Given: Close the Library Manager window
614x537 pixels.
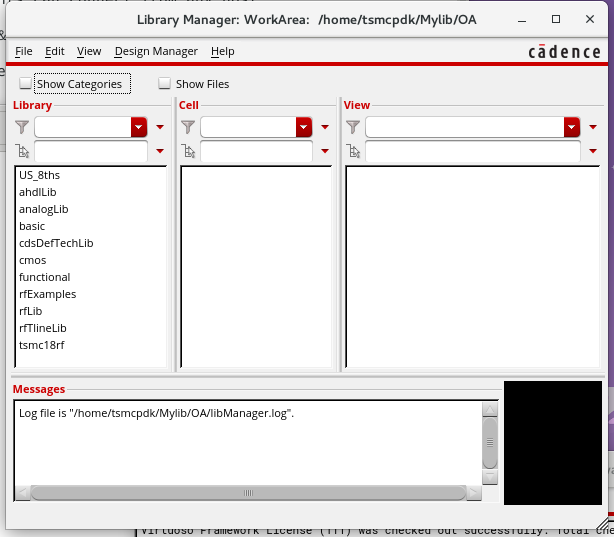Looking at the screenshot, I should click(590, 19).
